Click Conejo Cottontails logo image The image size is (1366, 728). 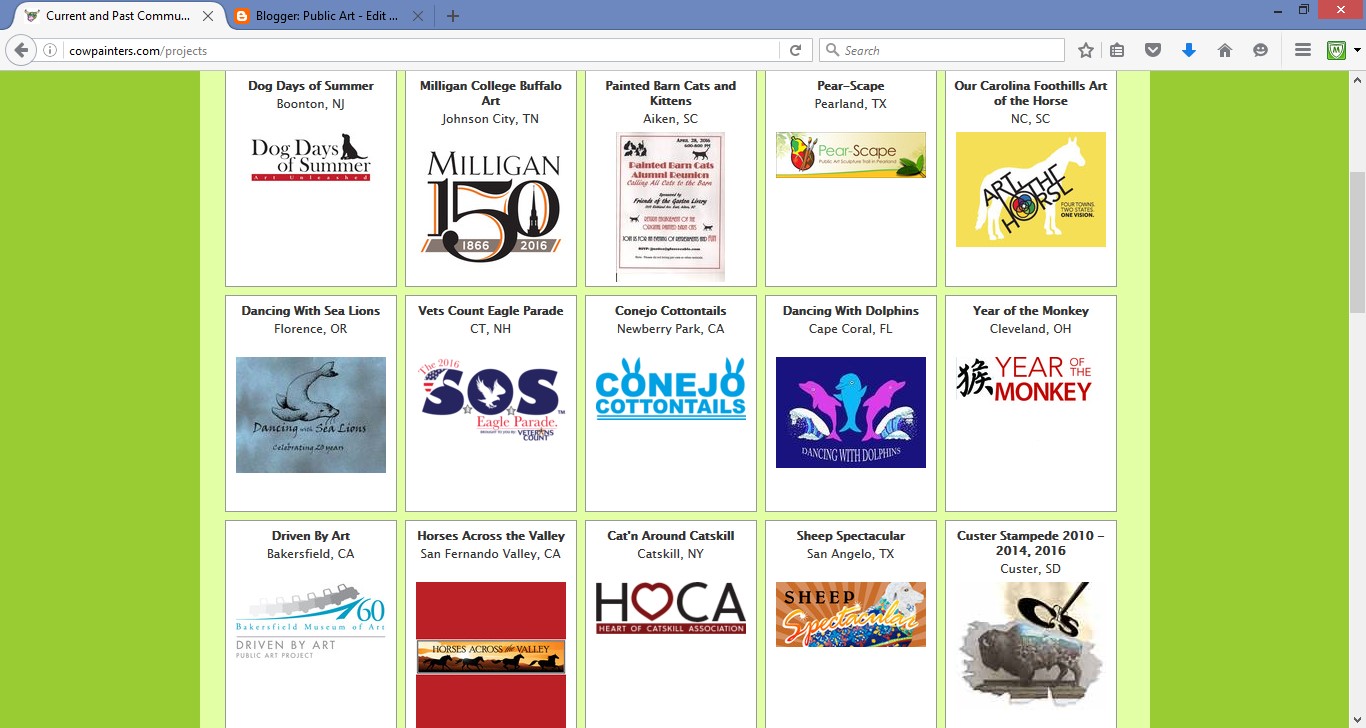671,388
